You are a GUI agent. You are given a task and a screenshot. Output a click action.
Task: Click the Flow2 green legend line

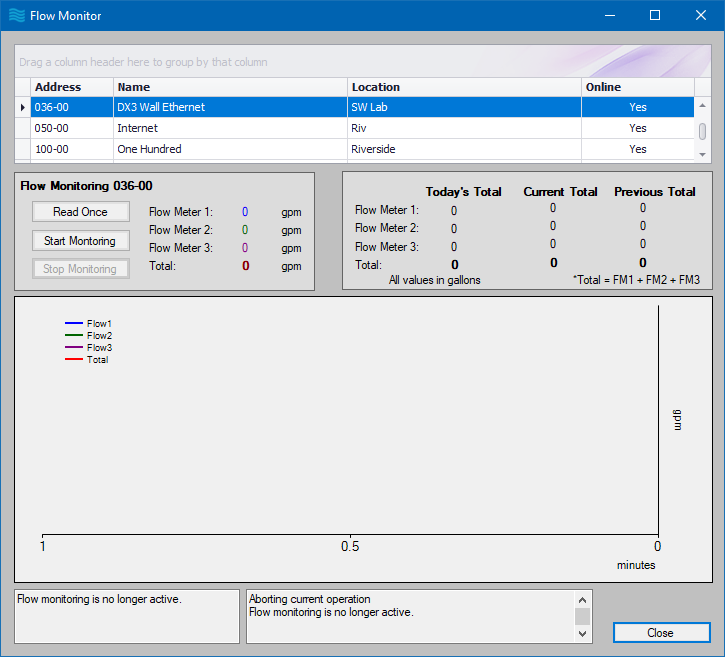pyautogui.click(x=74, y=335)
